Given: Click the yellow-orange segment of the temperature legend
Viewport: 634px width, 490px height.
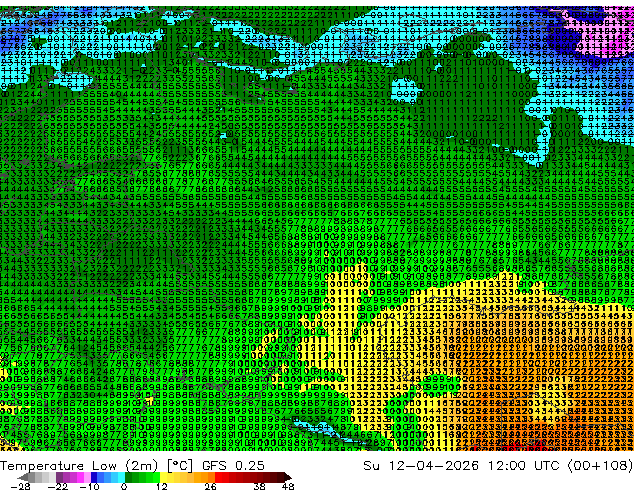Looking at the screenshot, I should (187, 477).
